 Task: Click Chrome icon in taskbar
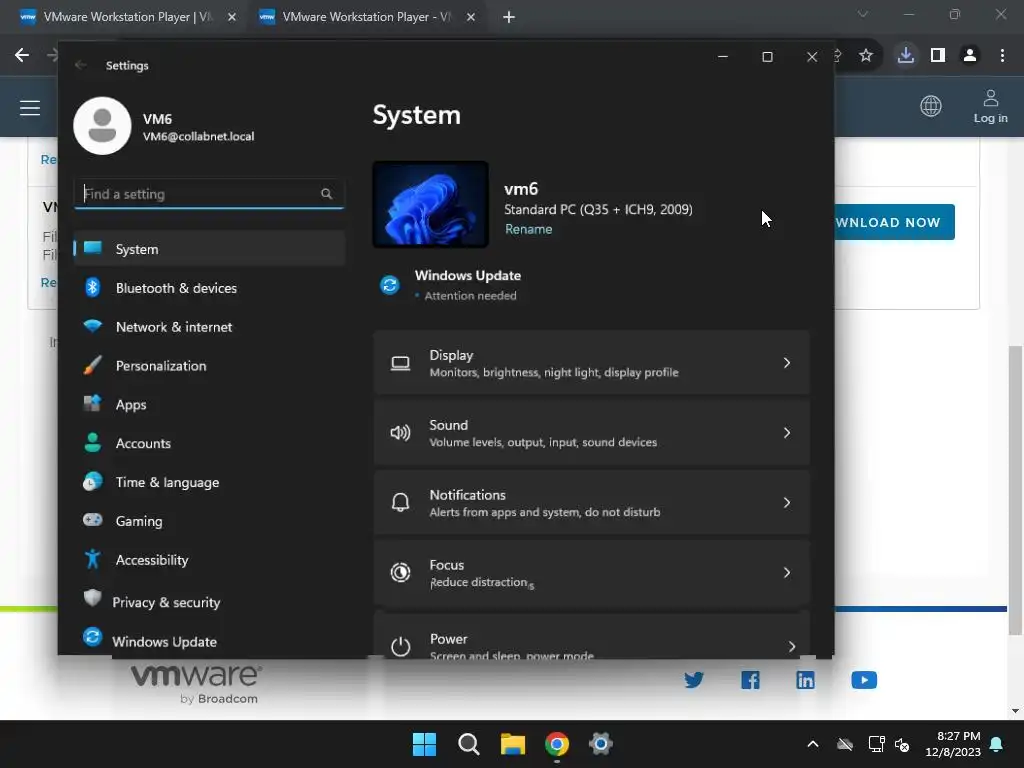557,744
